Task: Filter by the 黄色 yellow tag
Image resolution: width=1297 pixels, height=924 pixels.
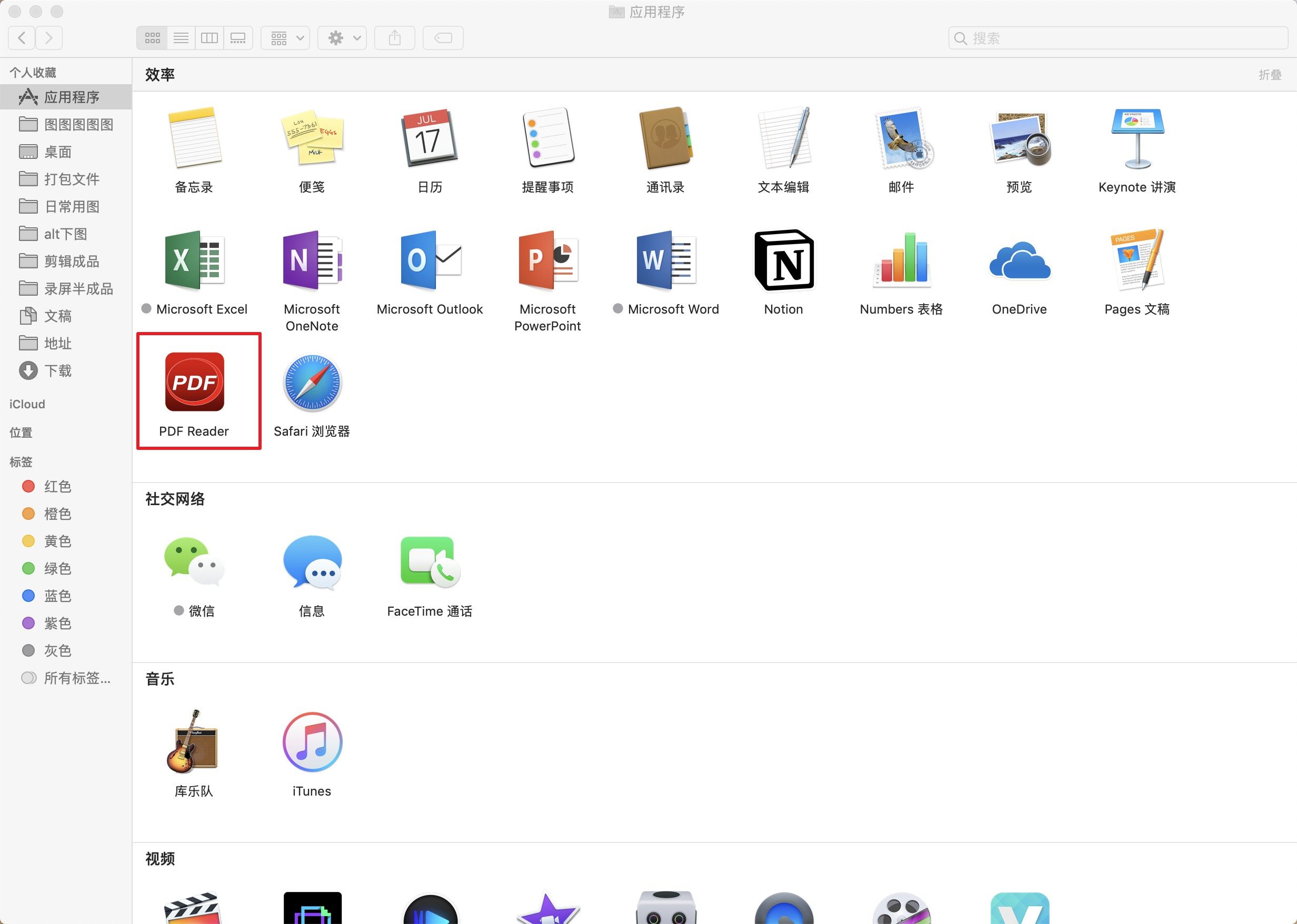Action: tap(66, 541)
